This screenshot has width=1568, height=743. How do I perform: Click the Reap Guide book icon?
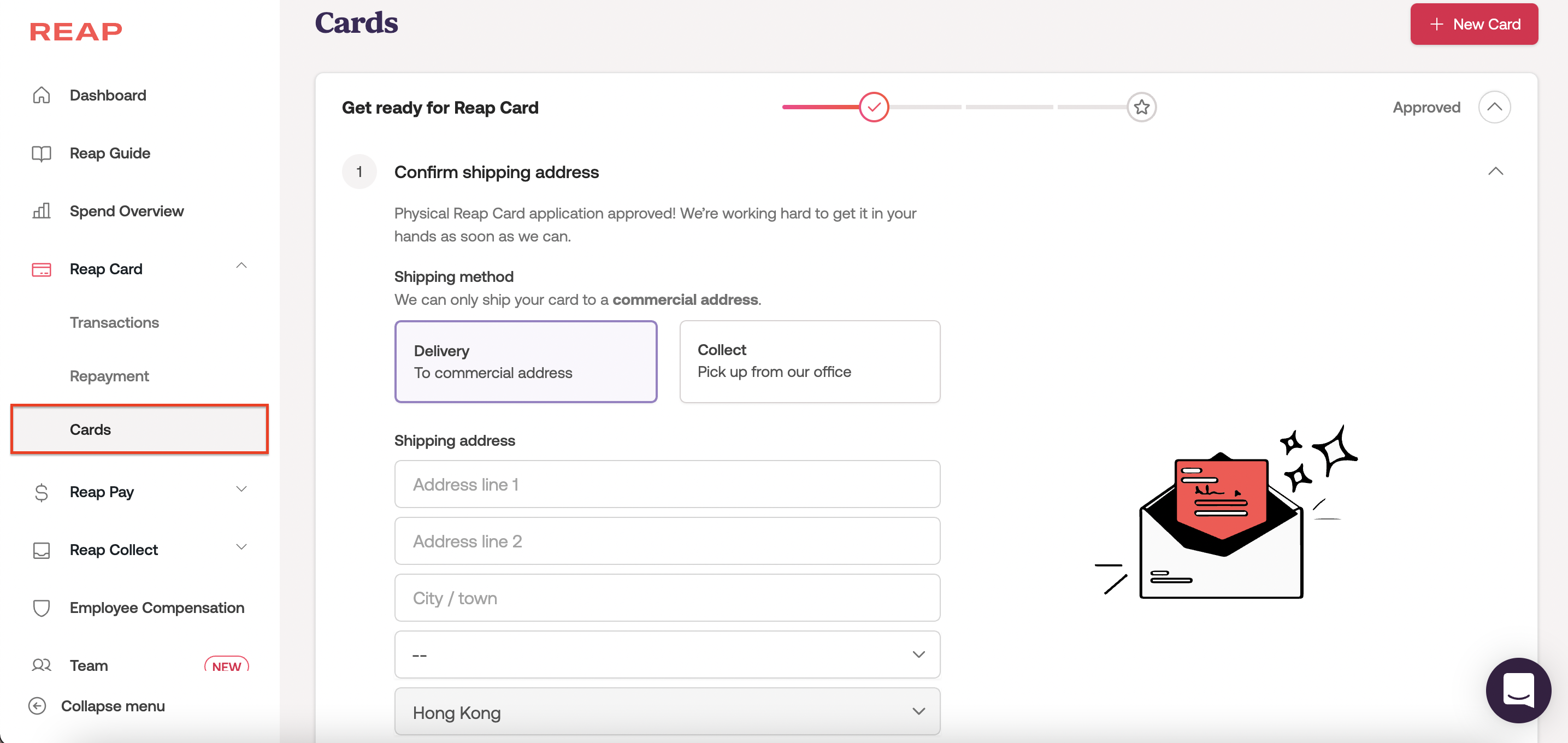42,154
